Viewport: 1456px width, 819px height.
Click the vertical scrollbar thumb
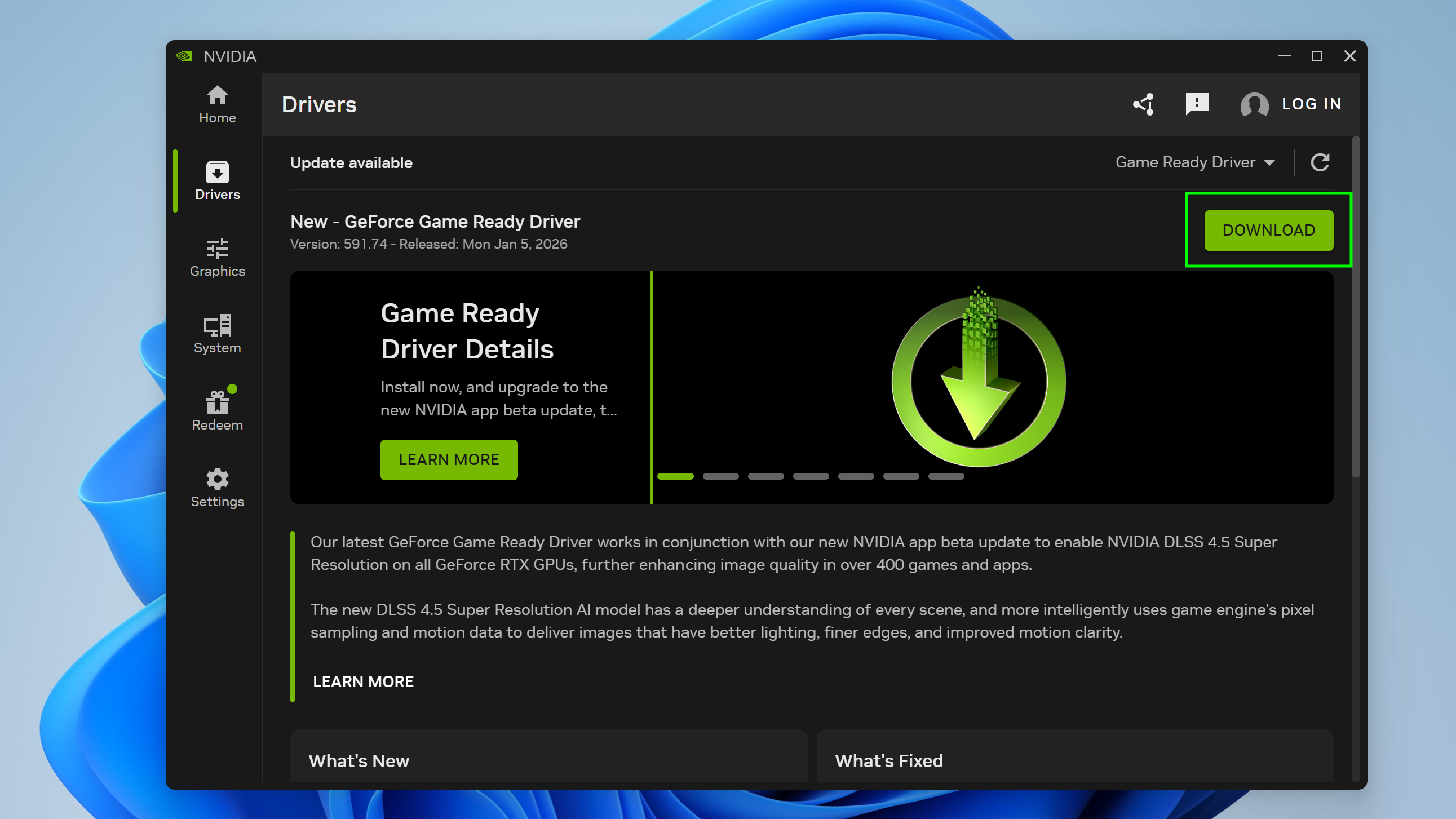click(x=1356, y=305)
